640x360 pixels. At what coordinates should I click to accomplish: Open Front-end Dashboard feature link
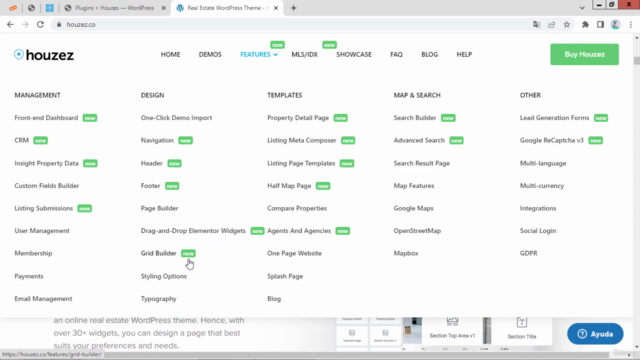[x=46, y=118]
